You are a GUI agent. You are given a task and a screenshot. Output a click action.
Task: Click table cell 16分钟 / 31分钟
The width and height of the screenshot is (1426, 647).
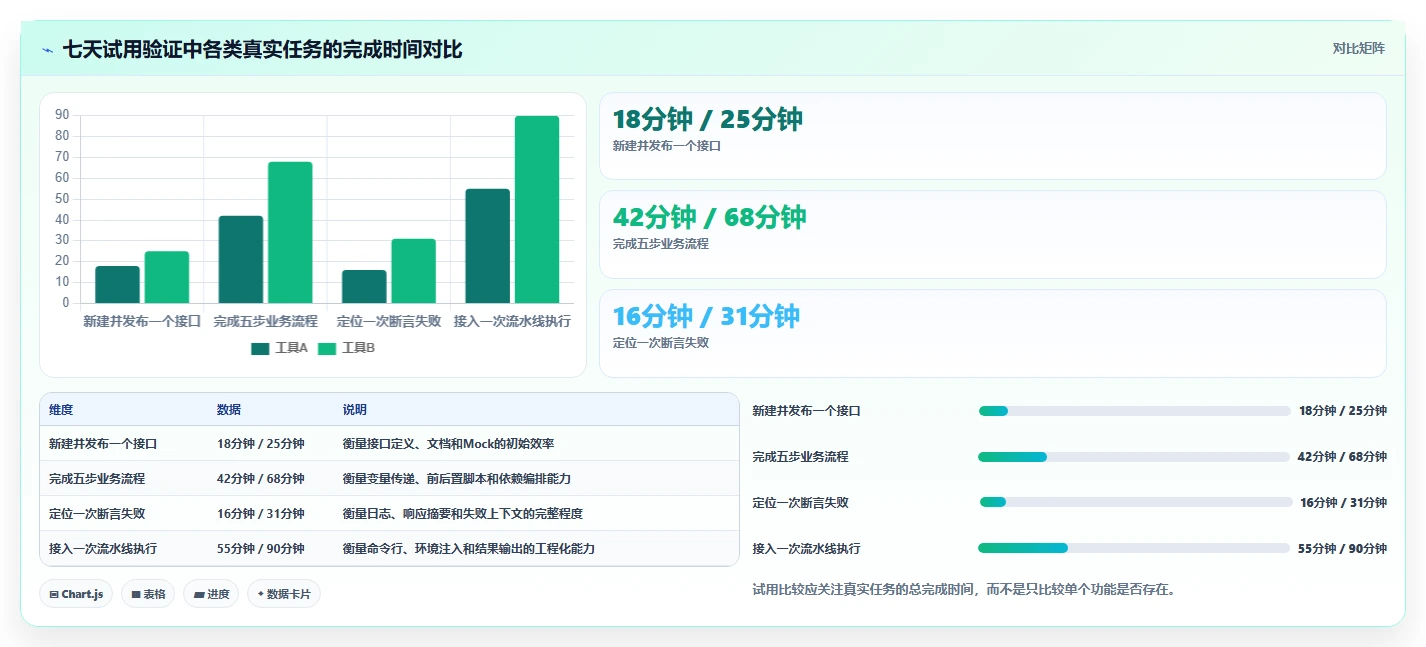click(x=261, y=513)
